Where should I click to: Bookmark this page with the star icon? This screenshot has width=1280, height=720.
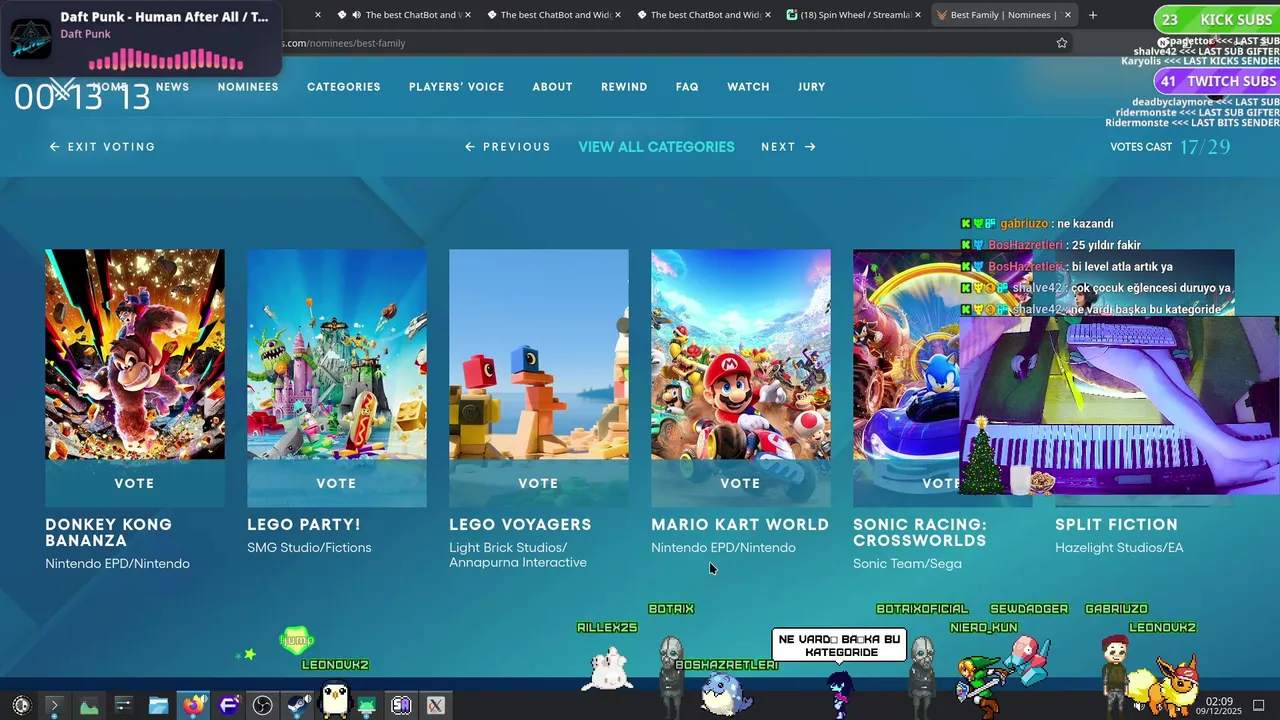click(x=1062, y=43)
